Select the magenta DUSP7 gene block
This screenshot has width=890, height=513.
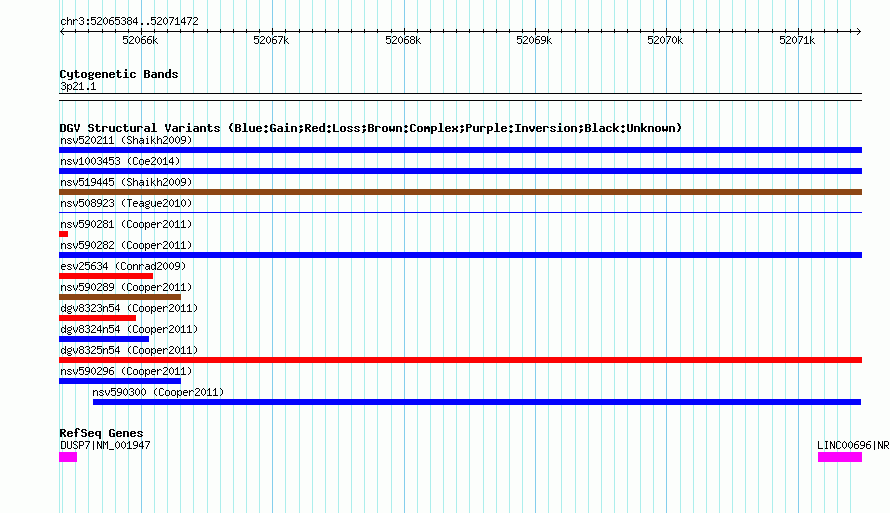[x=68, y=457]
